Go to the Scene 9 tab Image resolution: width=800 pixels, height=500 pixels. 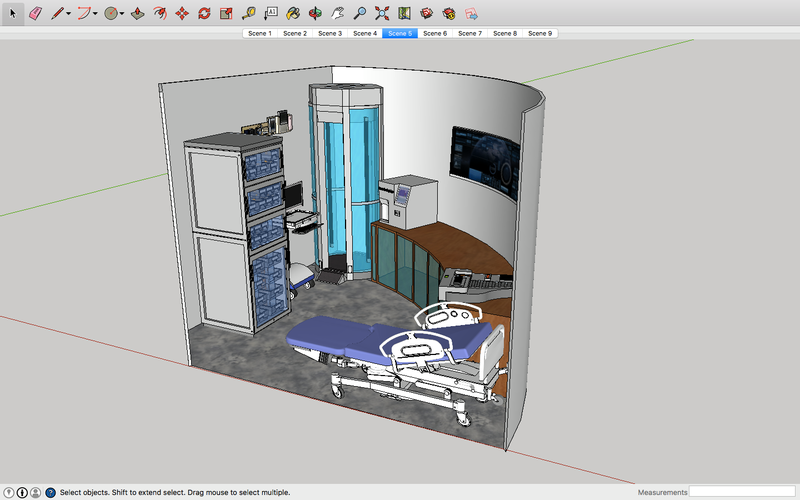click(540, 33)
